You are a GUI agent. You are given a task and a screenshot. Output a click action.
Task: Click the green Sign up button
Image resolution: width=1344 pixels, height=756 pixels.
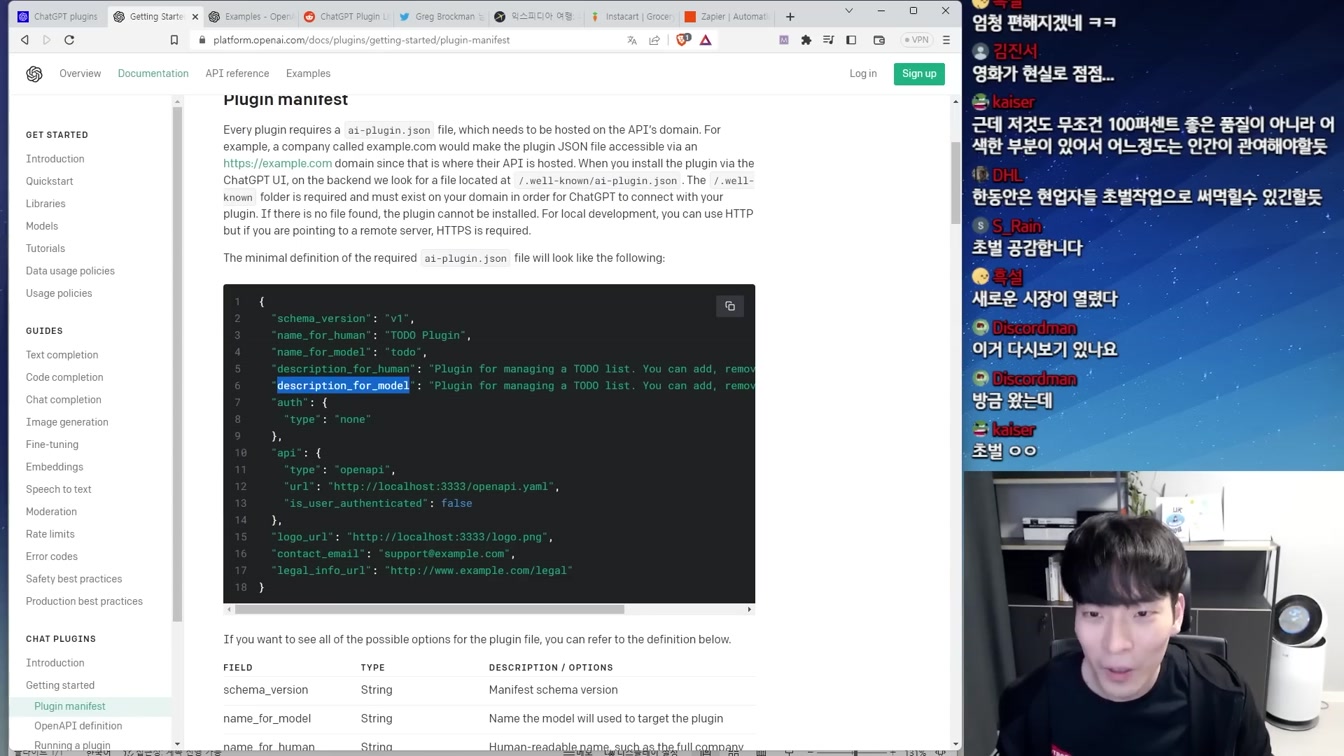pos(919,74)
